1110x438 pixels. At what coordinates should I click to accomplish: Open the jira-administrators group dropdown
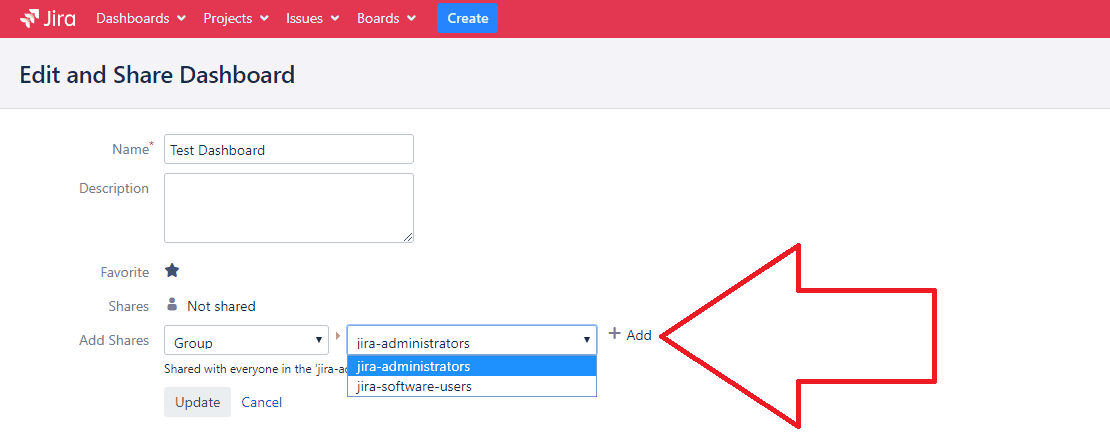click(x=471, y=340)
